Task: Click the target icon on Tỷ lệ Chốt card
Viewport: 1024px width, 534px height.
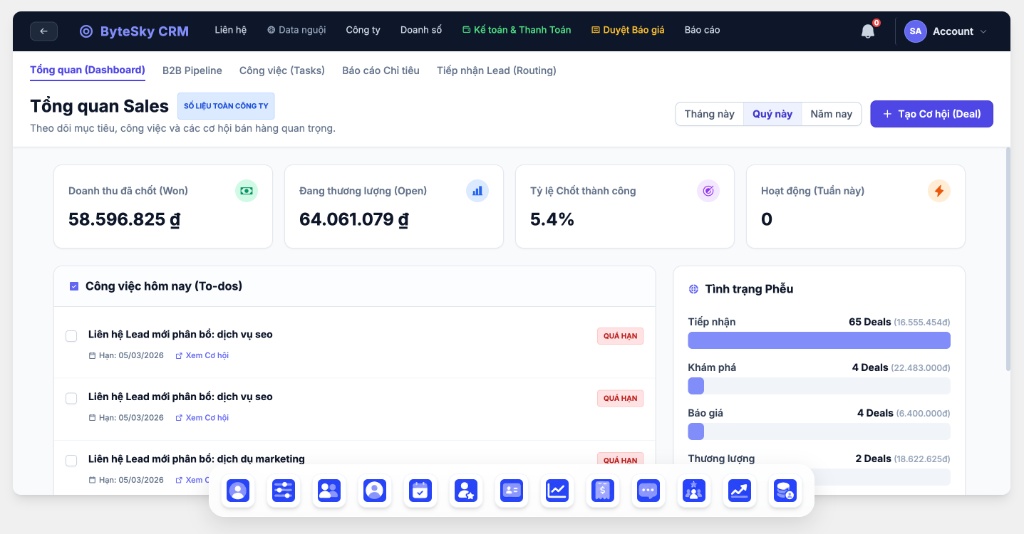Action: tap(708, 191)
